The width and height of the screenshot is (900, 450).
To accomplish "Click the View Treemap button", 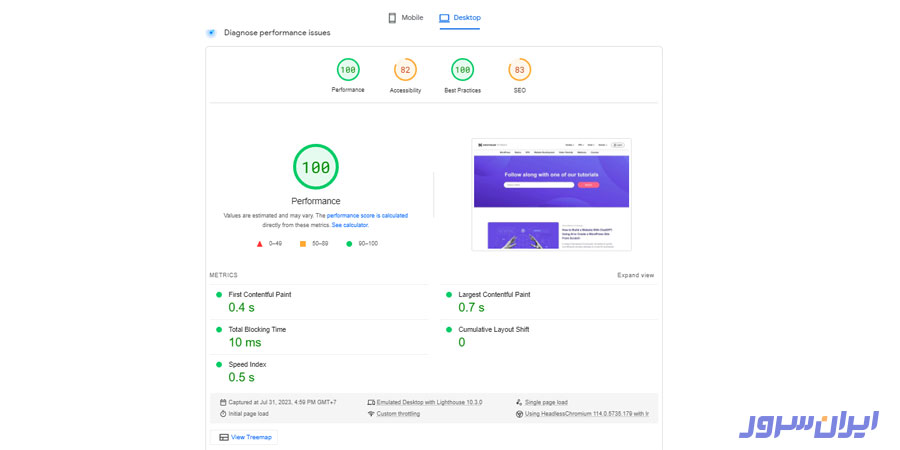I will (244, 437).
